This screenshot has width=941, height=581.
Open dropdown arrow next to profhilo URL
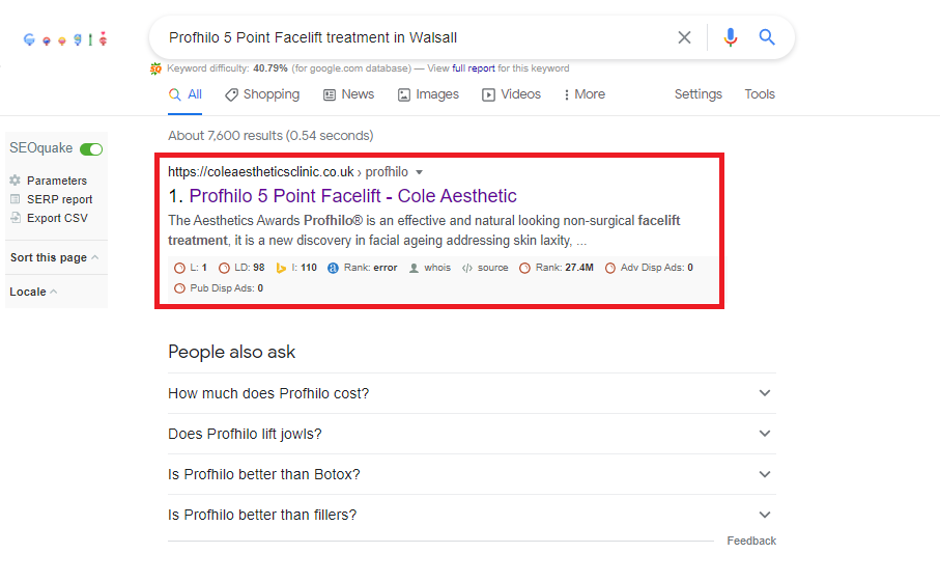tap(419, 172)
